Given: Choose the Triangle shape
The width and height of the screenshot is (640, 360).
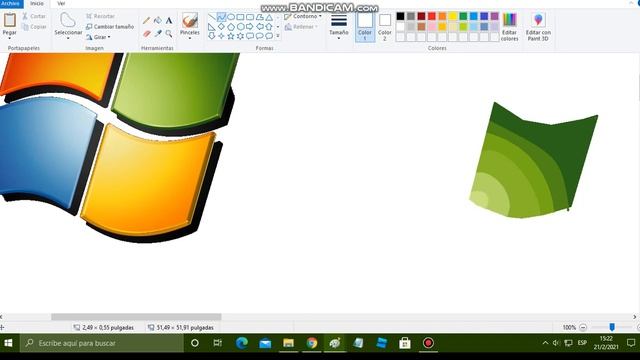Looking at the screenshot, I should pos(269,17).
